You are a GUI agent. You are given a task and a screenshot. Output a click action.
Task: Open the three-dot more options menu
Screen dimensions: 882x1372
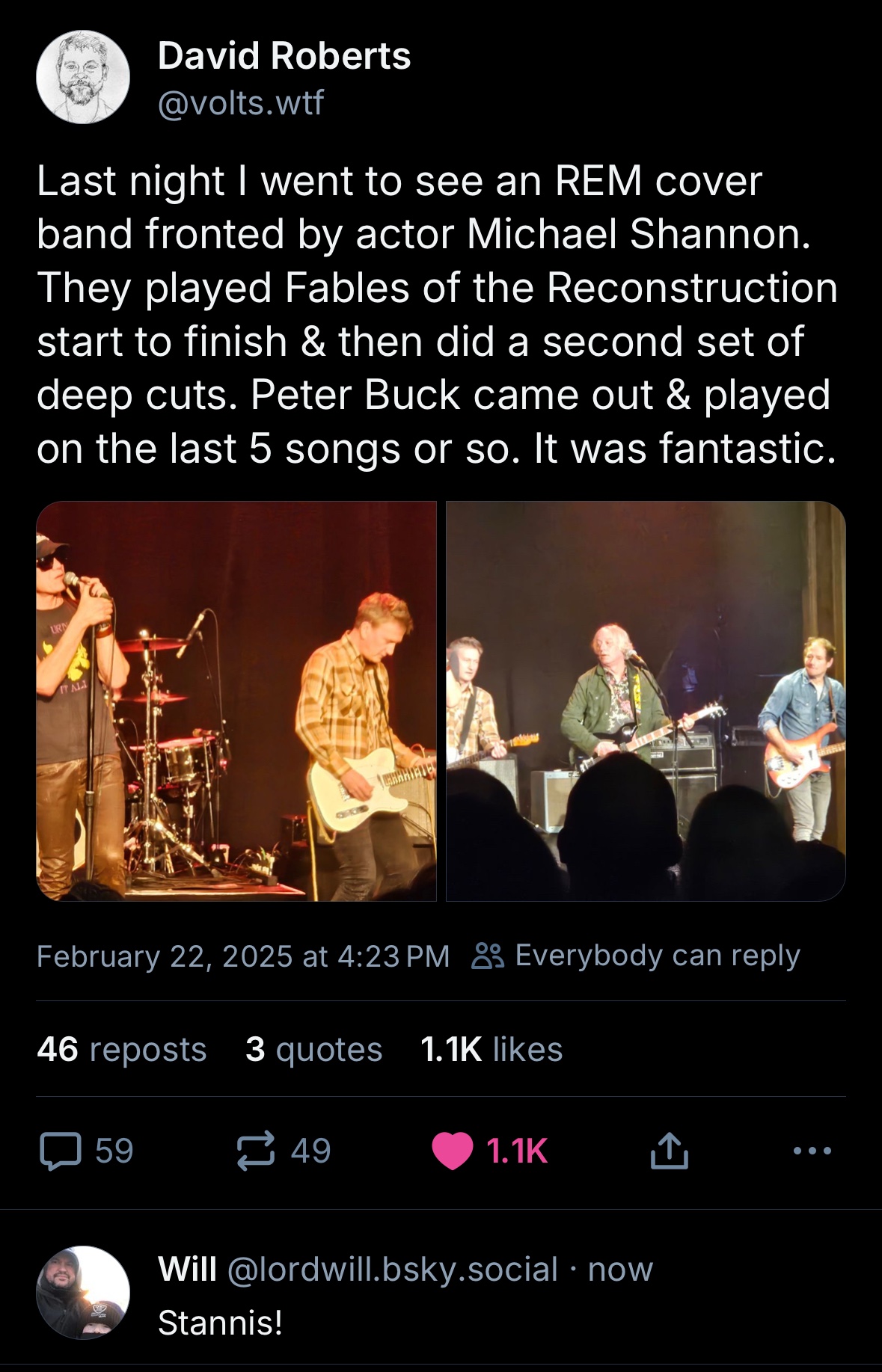(812, 1151)
